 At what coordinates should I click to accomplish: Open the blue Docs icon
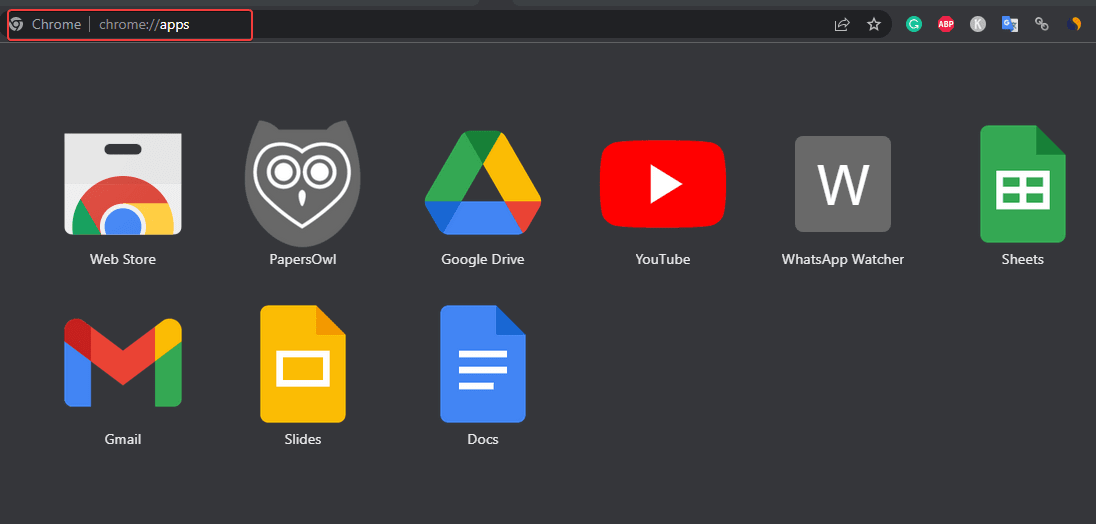coord(483,364)
